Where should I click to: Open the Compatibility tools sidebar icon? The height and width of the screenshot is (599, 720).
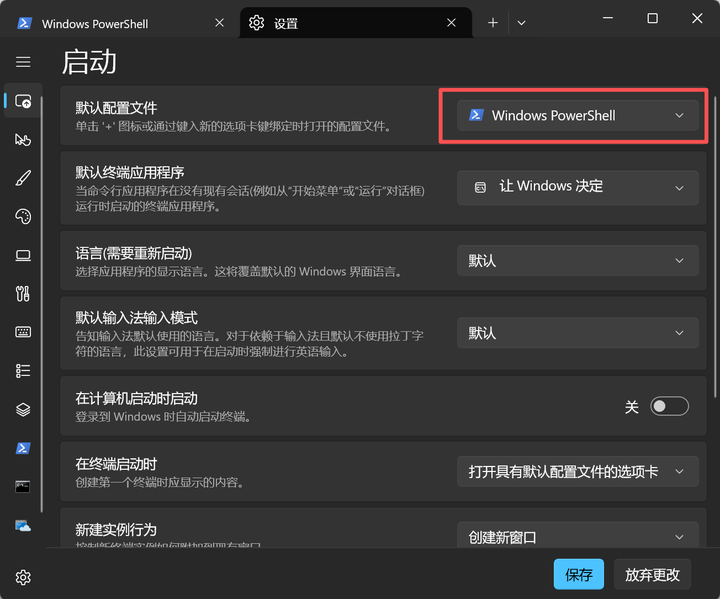click(23, 294)
